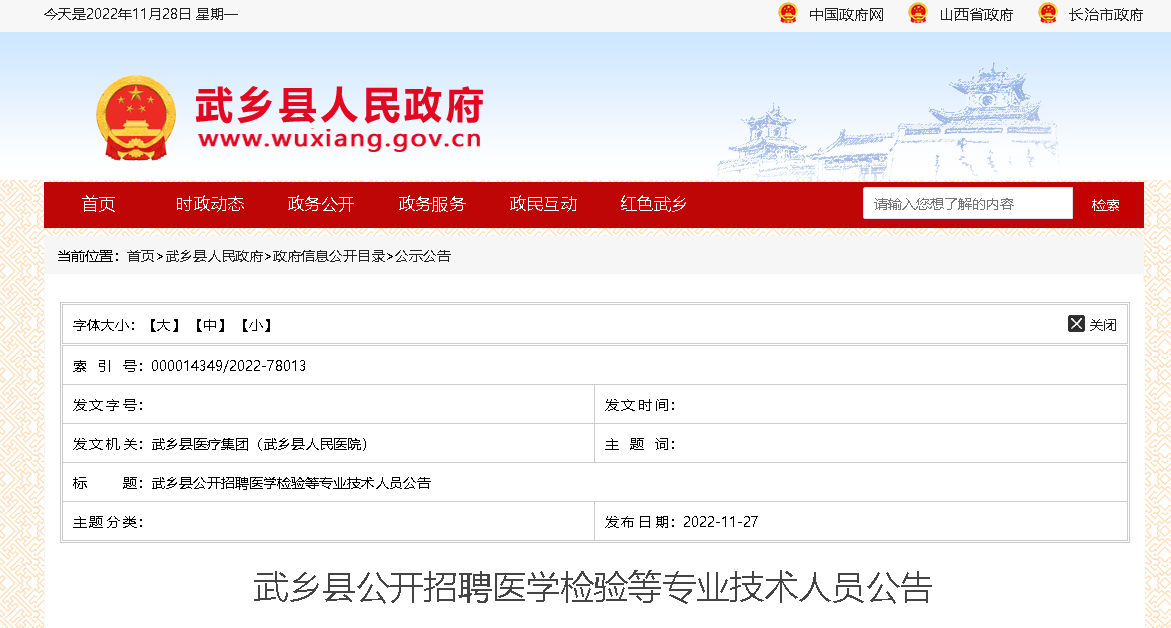Click the national emblem logo in the header

point(136,118)
